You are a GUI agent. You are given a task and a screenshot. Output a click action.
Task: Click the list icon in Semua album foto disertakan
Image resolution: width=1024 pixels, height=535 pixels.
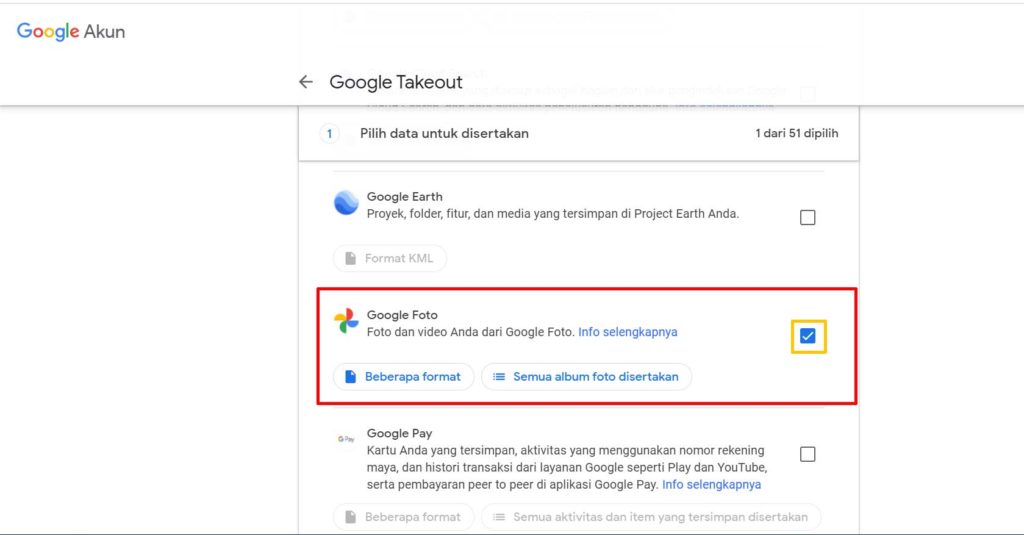tap(499, 376)
